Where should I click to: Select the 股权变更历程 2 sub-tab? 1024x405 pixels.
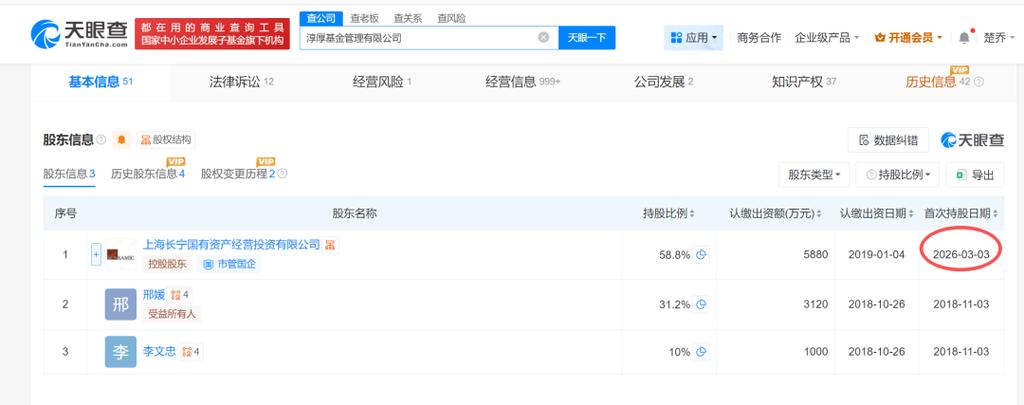tap(238, 174)
